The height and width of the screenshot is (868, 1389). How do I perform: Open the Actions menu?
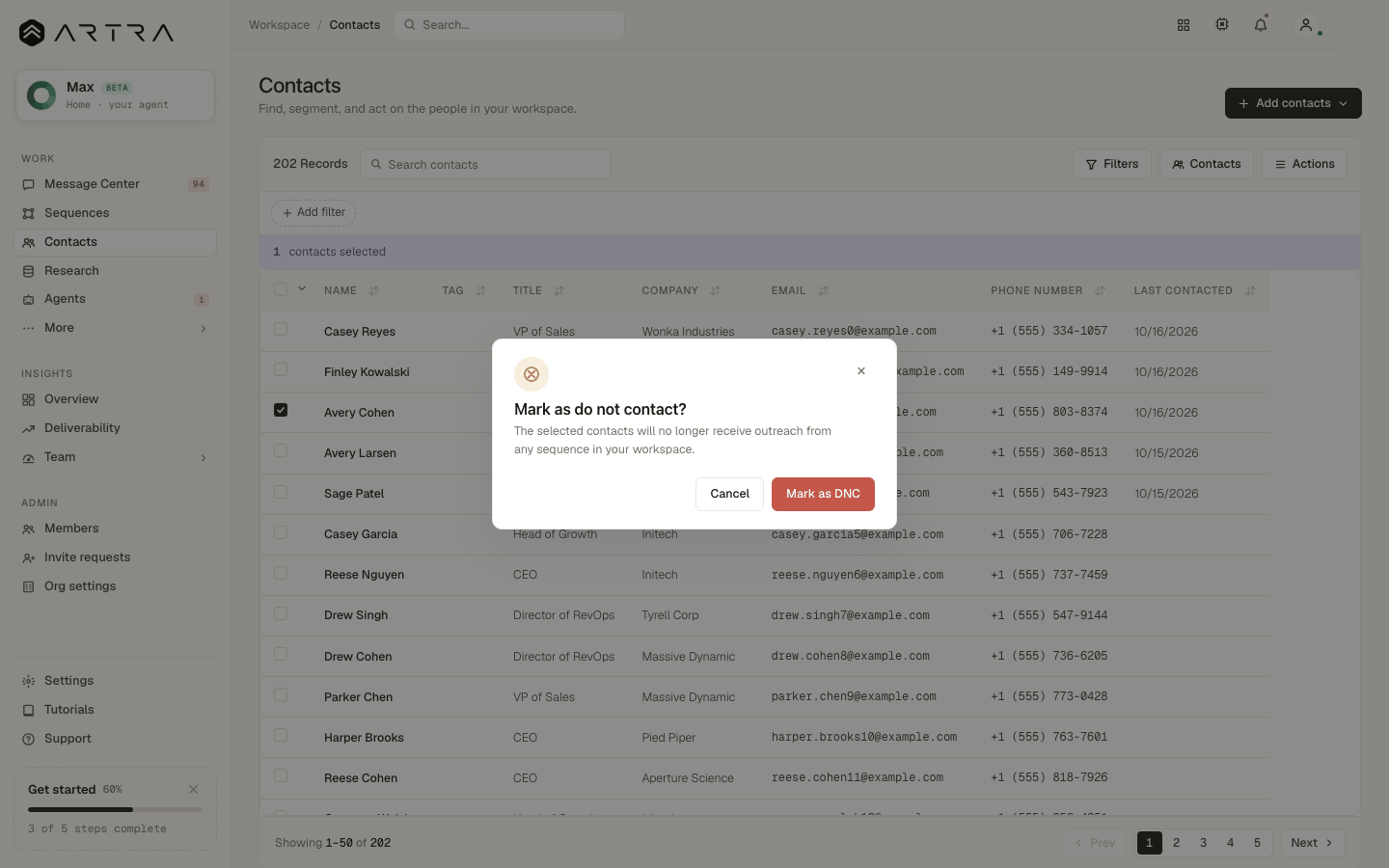pyautogui.click(x=1304, y=164)
